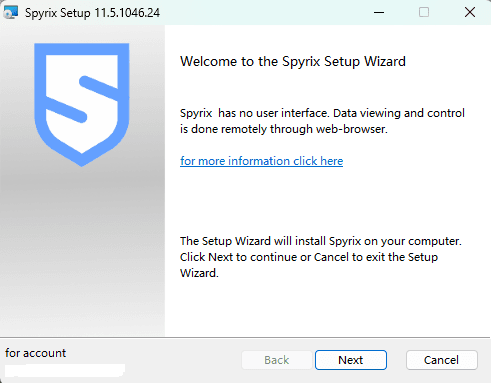This screenshot has width=491, height=383.
Task: Click the 'Spyrix has no user interface' paragraph
Action: [x=322, y=121]
